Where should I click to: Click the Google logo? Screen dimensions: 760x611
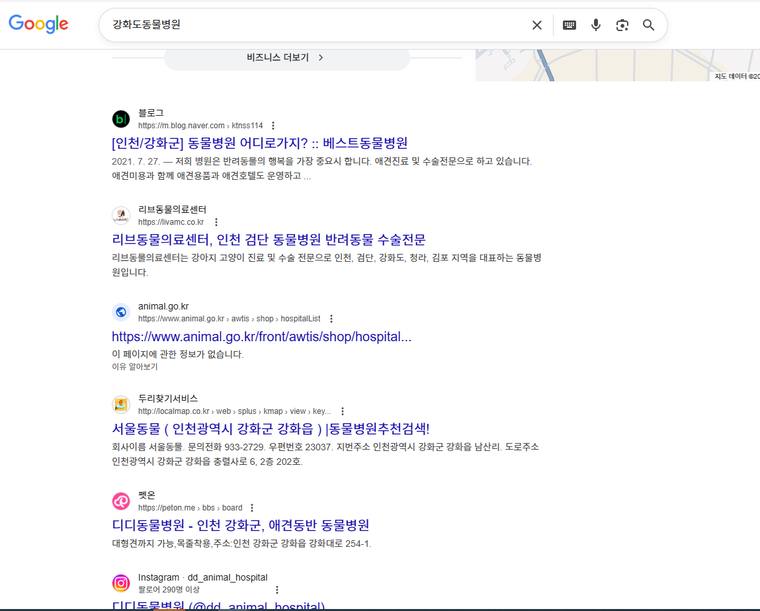(38, 24)
